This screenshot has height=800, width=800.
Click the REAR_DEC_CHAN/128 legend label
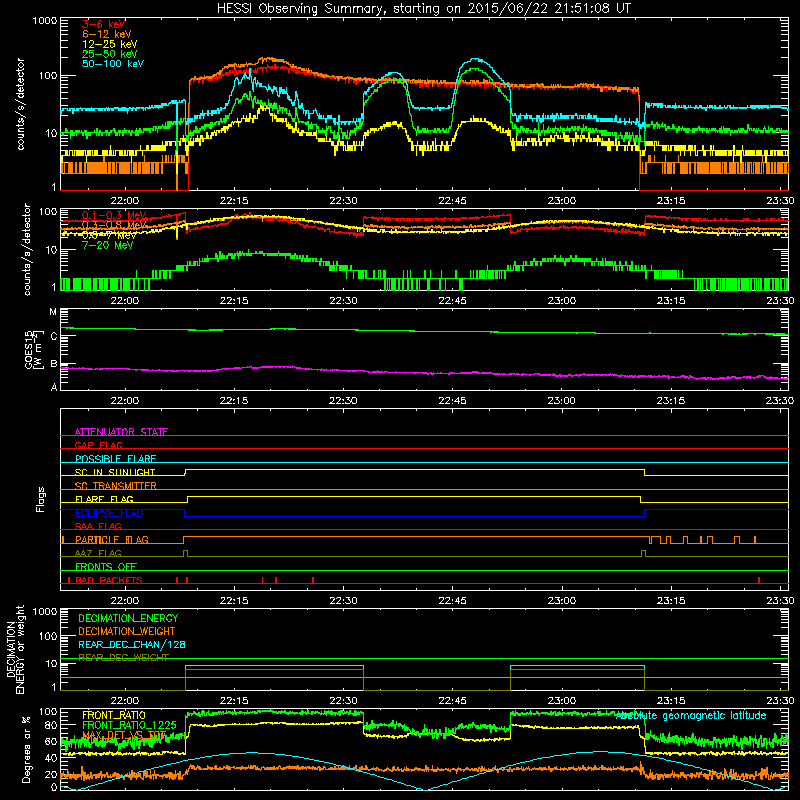click(x=132, y=645)
